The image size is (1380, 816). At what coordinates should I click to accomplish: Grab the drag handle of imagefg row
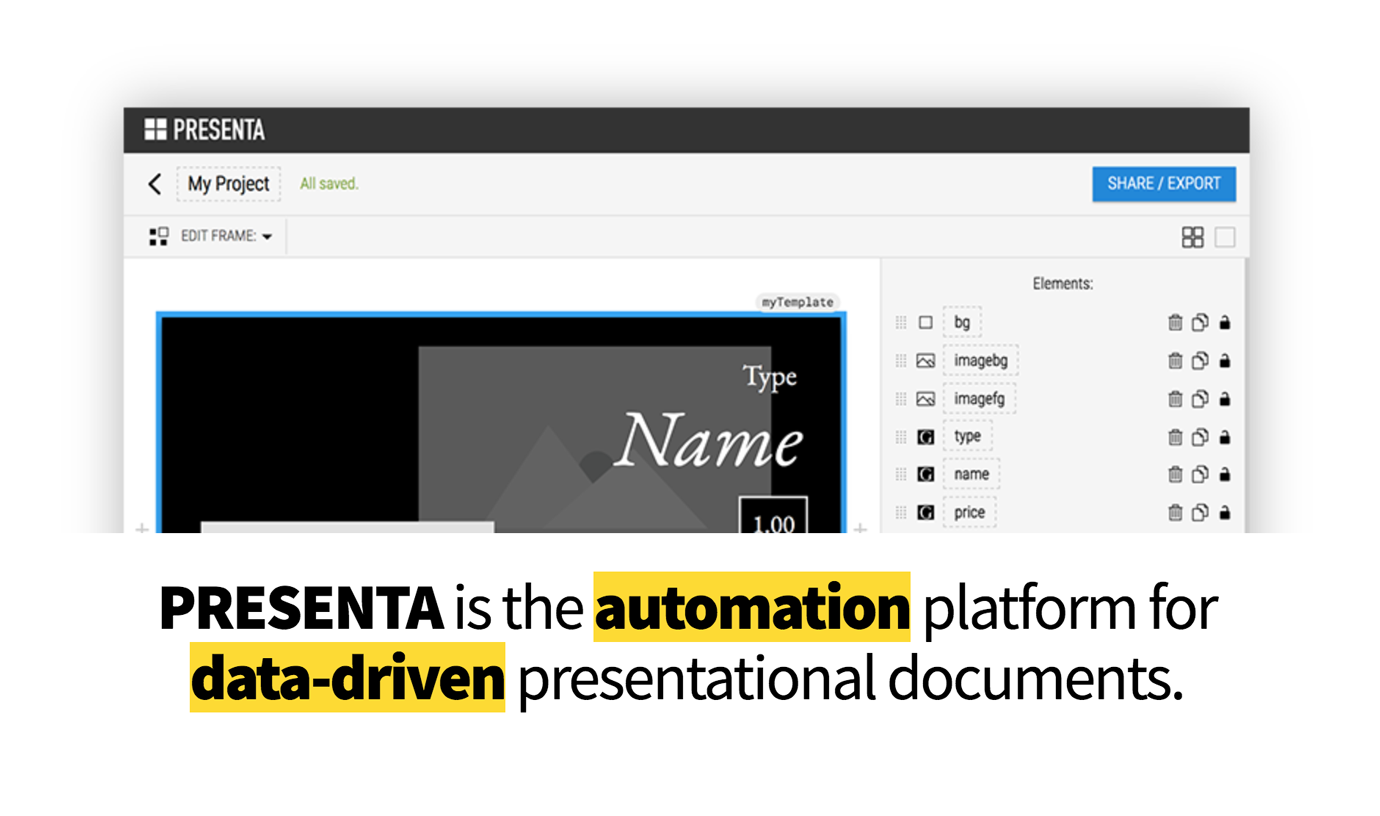pyautogui.click(x=901, y=399)
